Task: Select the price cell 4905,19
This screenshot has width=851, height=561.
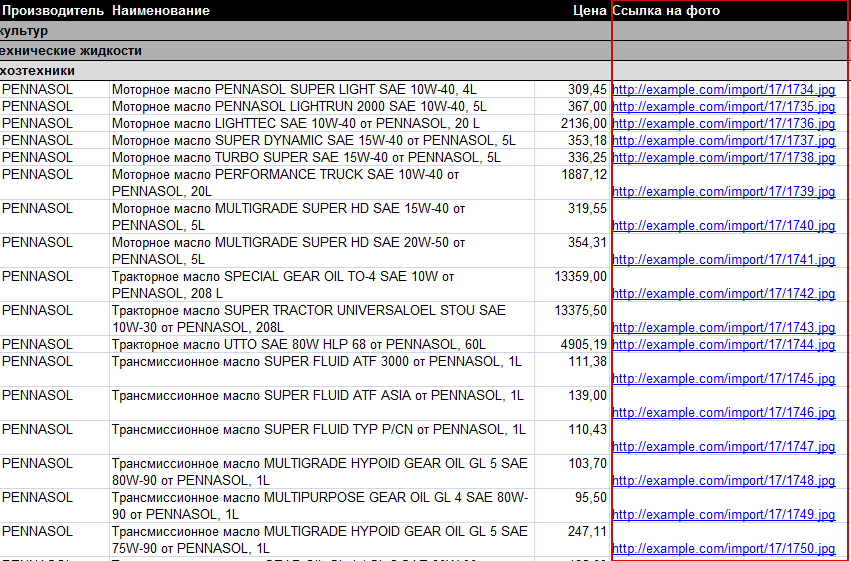Action: (x=584, y=345)
